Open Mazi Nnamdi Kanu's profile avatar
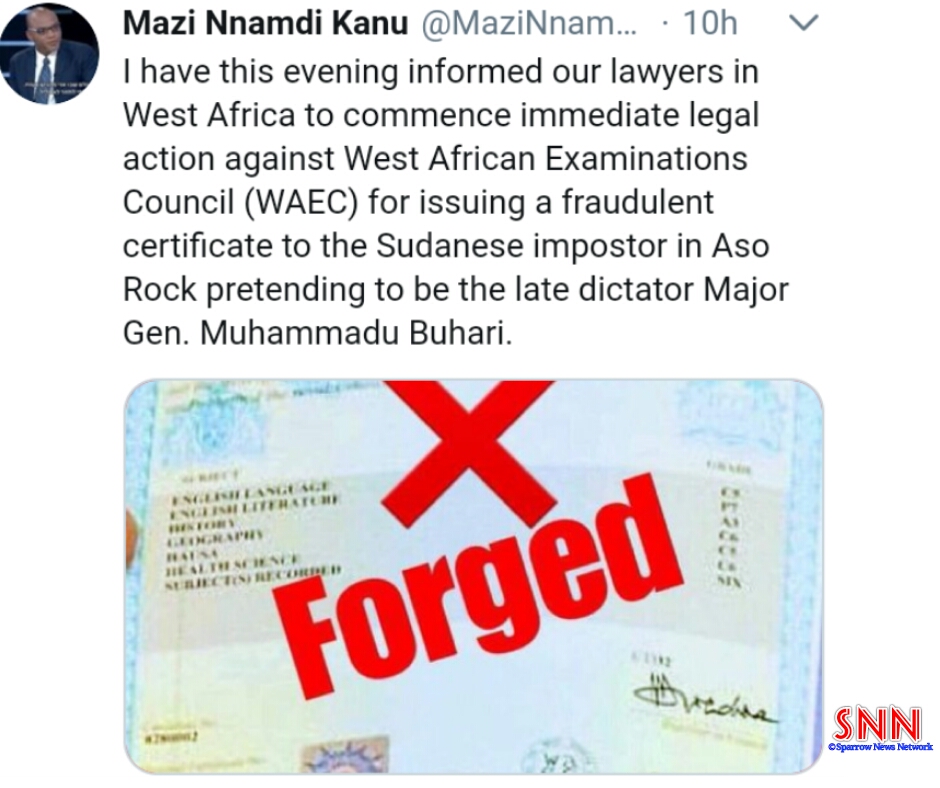Image resolution: width=940 pixels, height=788 pixels. 49,53
